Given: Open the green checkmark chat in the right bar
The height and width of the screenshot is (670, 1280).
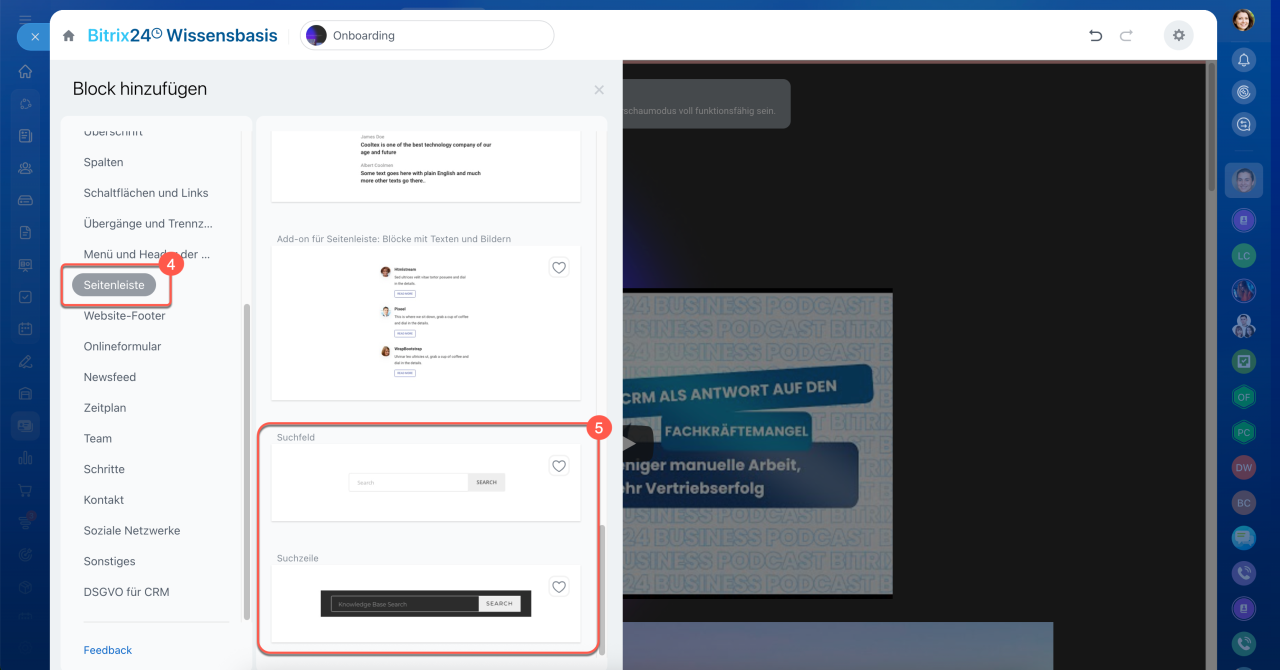Looking at the screenshot, I should [x=1244, y=361].
